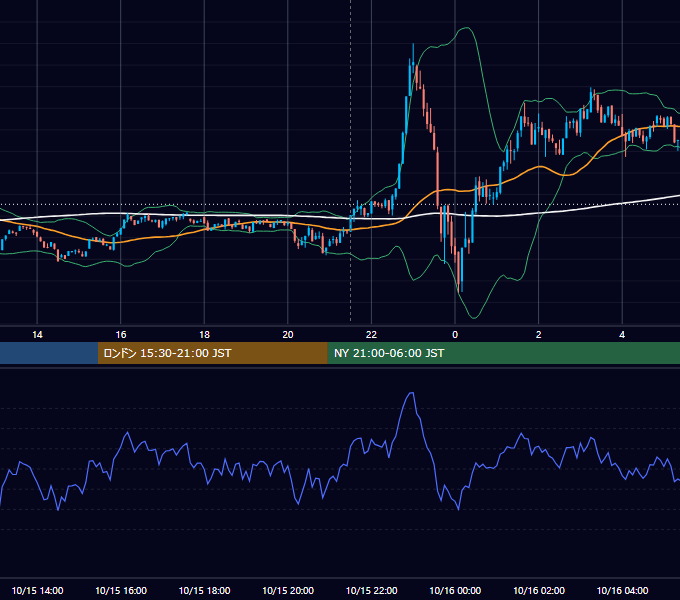Click the Bollinger upper band's highest peak
This screenshot has width=680, height=600.
coord(467,28)
